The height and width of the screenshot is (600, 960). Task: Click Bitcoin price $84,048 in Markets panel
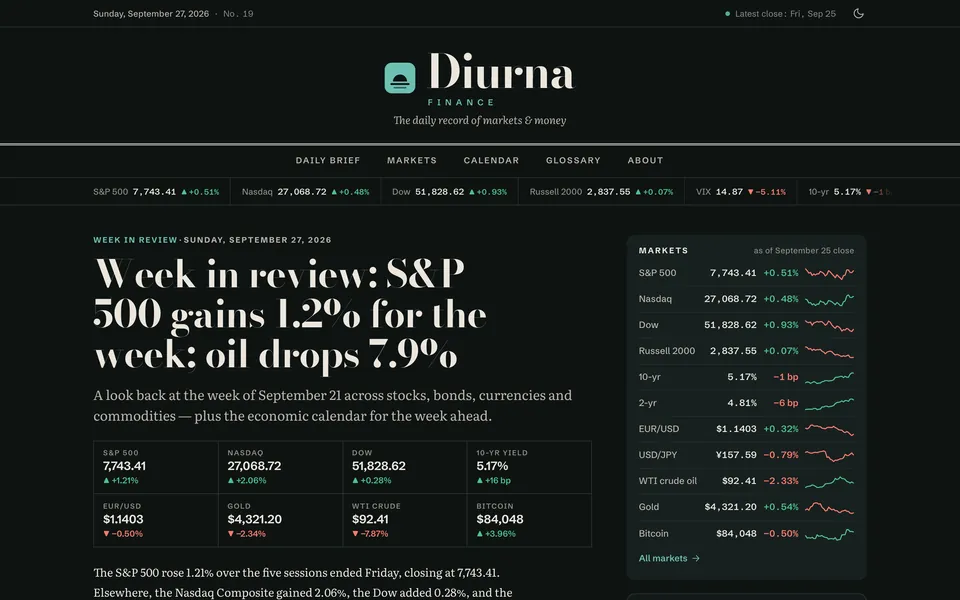(x=737, y=534)
